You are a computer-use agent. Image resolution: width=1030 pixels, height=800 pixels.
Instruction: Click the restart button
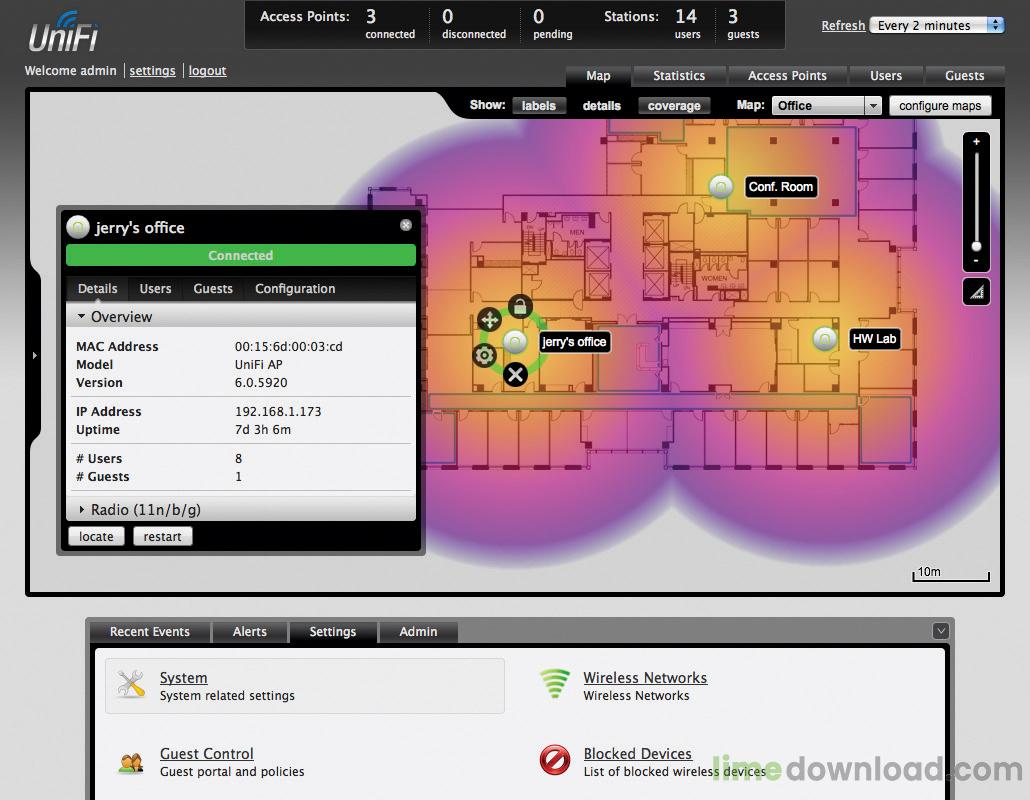tap(162, 537)
